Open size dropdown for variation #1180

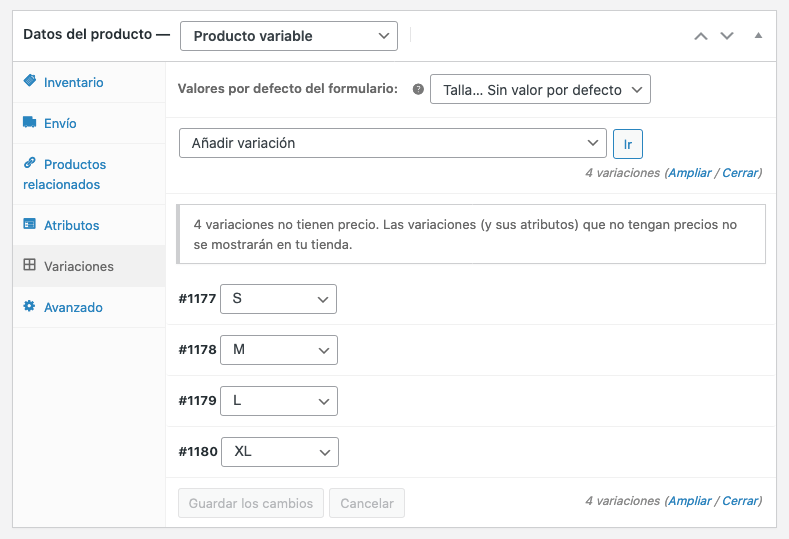pyautogui.click(x=280, y=452)
